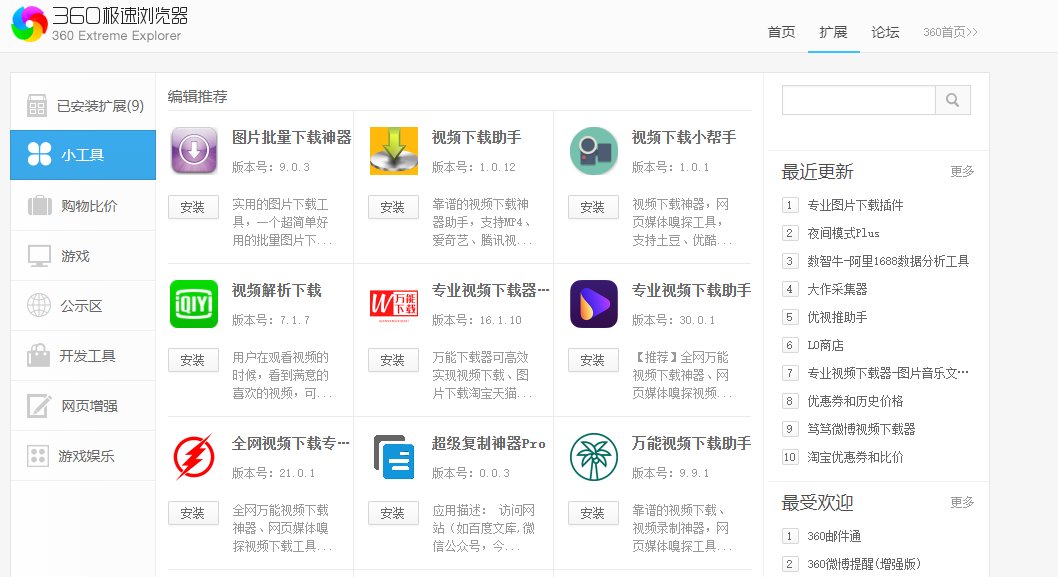Install 万能视频下载助手 extension
Screen dimensions: 1058x577
click(593, 514)
